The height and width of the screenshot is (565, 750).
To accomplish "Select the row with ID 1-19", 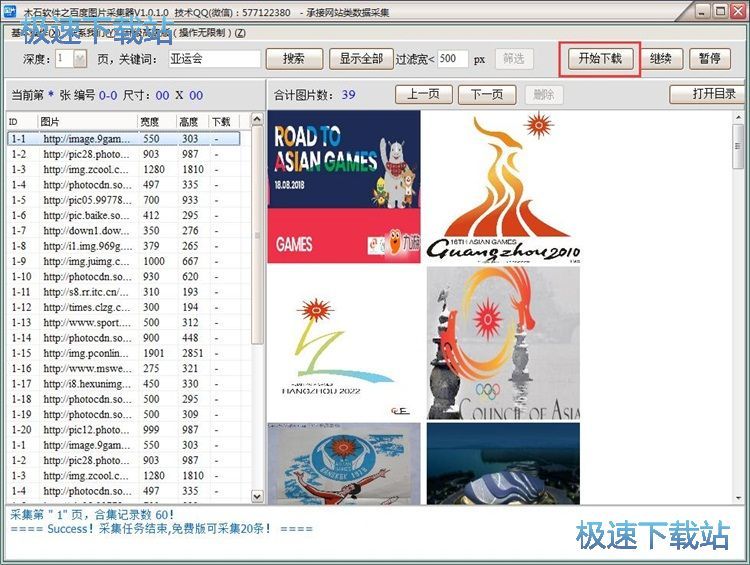I will click(123, 414).
